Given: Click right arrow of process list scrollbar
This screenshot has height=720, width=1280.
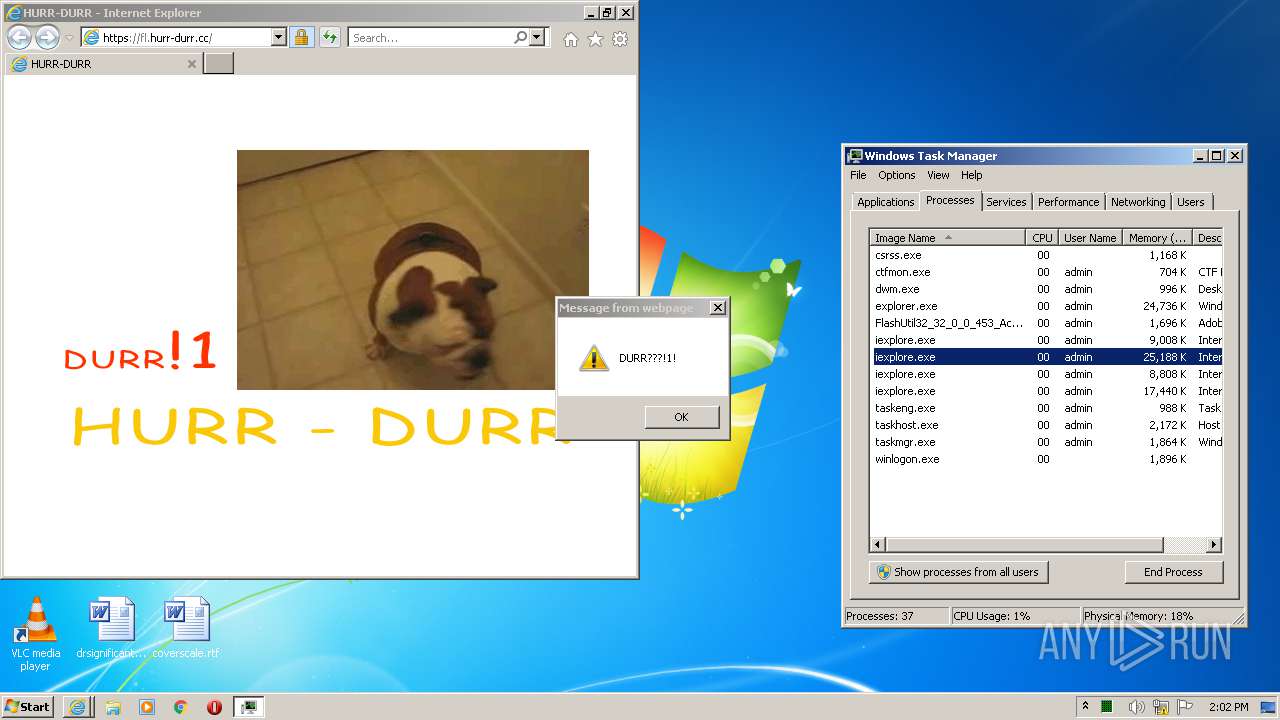Looking at the screenshot, I should [1214, 545].
